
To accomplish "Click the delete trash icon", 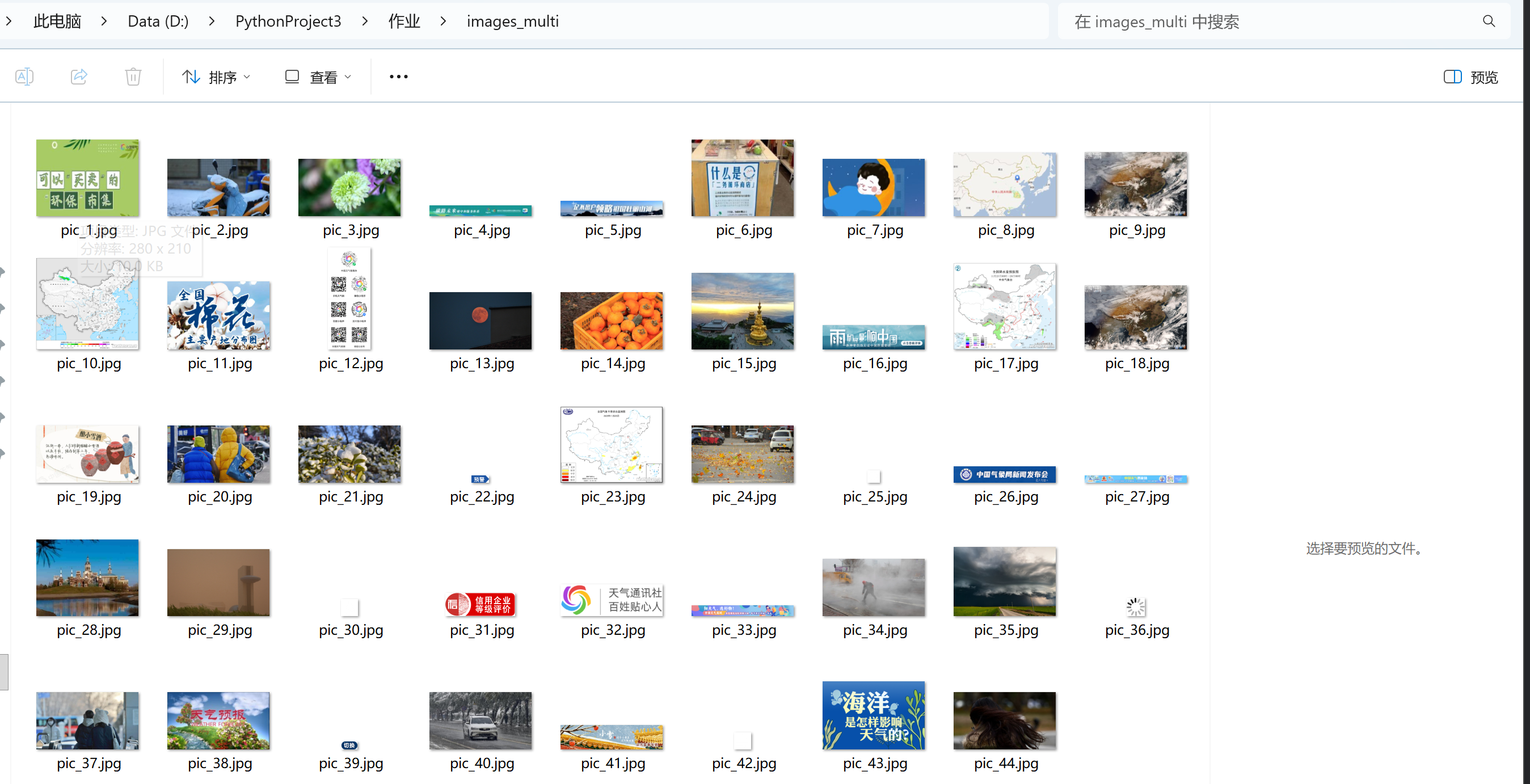I will (133, 77).
